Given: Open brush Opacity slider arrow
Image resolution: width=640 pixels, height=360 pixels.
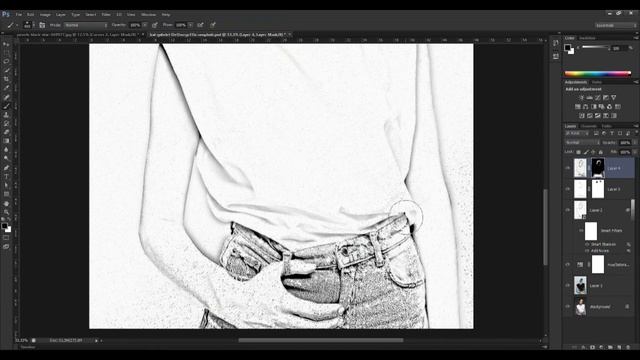Looking at the screenshot, I should pos(144,25).
